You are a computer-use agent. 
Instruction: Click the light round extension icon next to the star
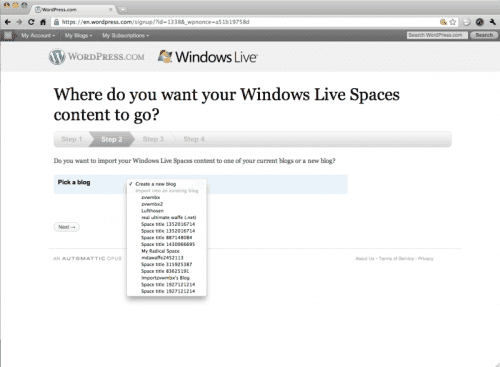coord(467,22)
